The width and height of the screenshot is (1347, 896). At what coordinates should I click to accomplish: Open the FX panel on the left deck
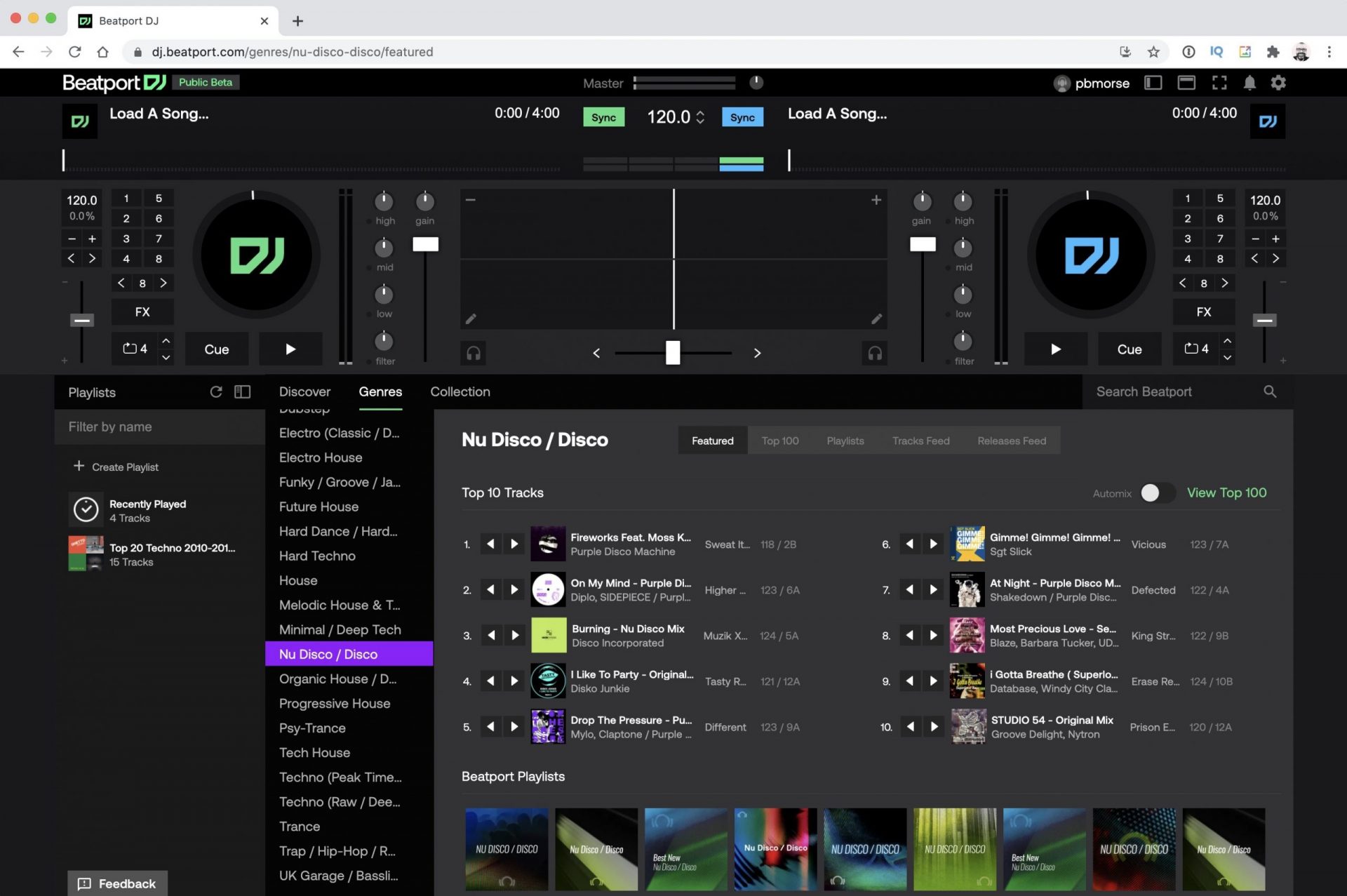(142, 312)
